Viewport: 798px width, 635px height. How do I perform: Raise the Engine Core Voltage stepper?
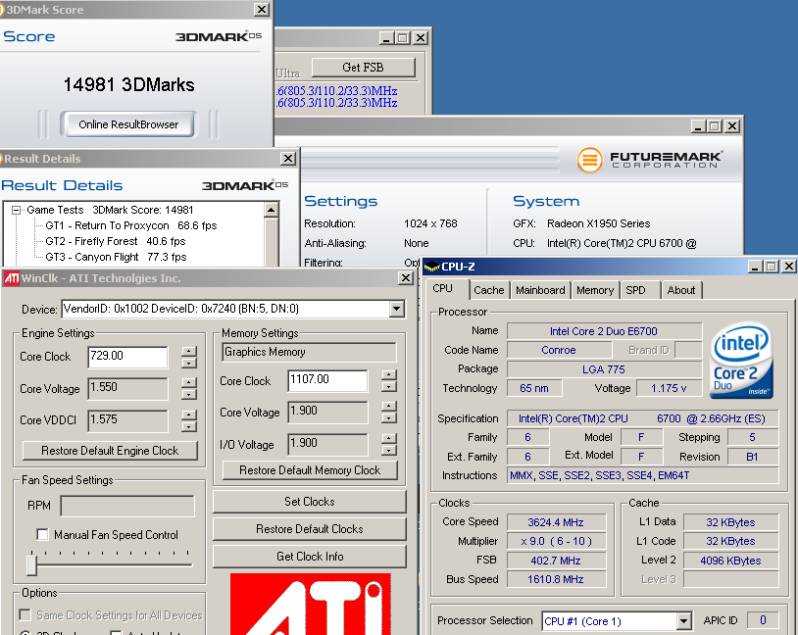click(189, 382)
